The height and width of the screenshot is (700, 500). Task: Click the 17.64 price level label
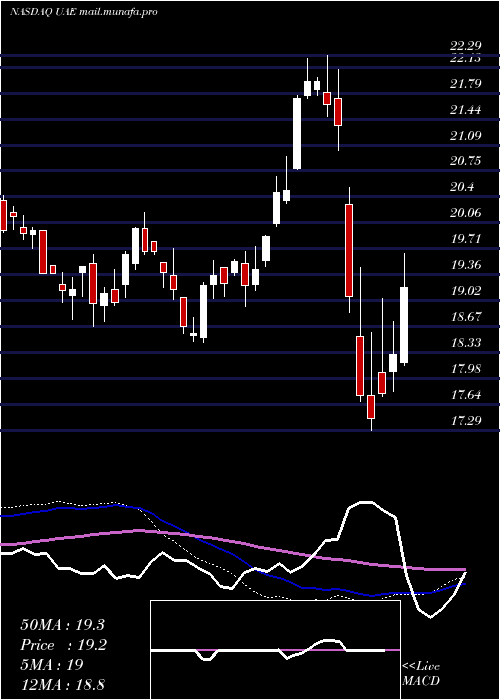(466, 394)
